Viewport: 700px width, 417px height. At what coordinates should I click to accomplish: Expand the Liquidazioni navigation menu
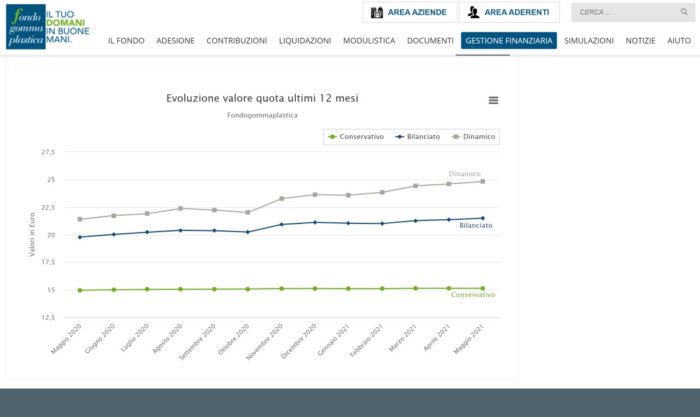click(305, 41)
